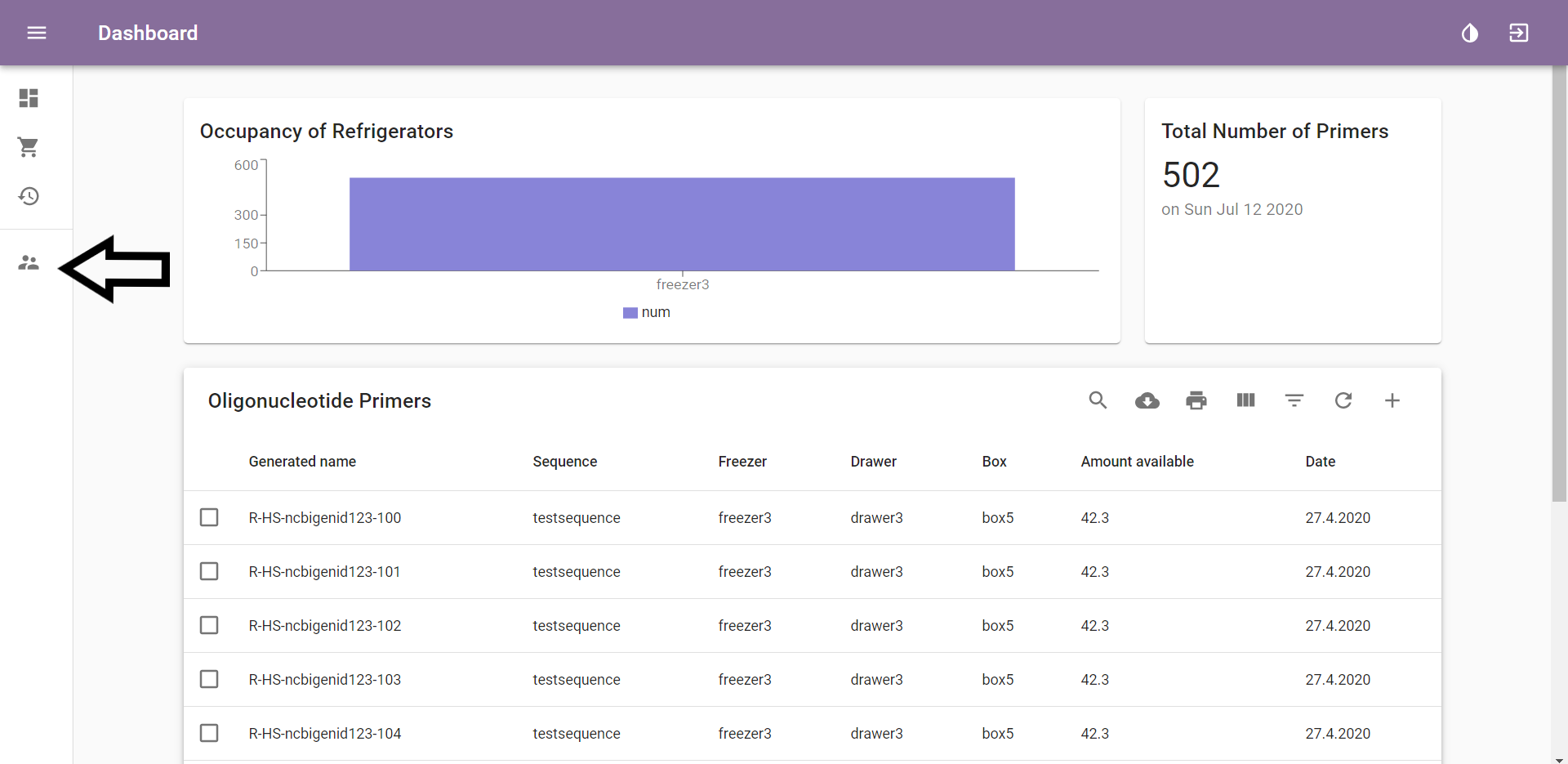Open the dashboard sidebar icon
The height and width of the screenshot is (764, 1568).
pos(29,98)
